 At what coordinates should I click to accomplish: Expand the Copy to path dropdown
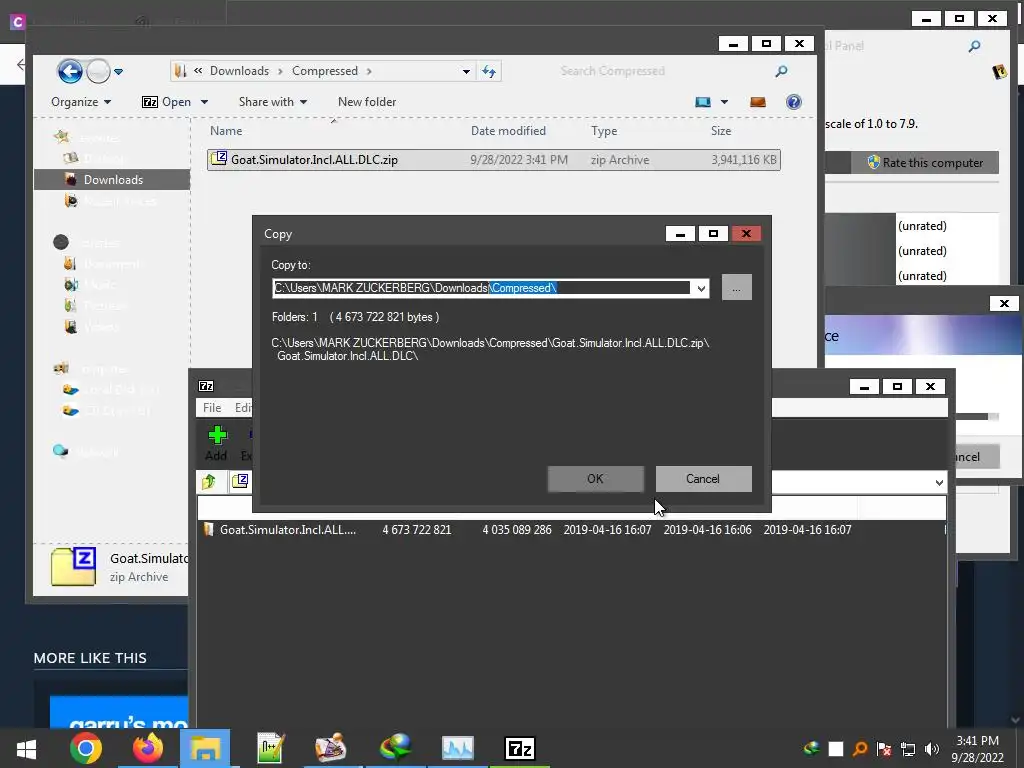click(701, 288)
